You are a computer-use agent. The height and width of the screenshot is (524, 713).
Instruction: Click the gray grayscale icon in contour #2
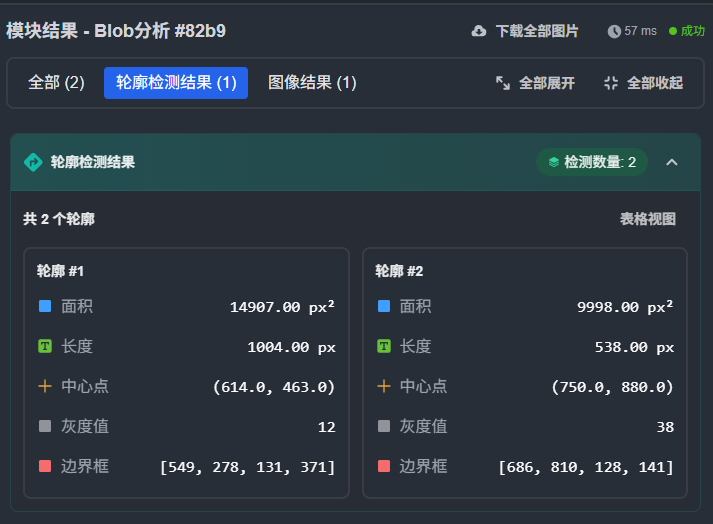[384, 426]
